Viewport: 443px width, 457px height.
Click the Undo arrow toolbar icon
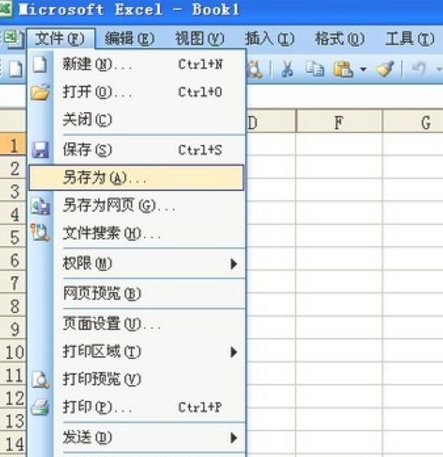(419, 69)
